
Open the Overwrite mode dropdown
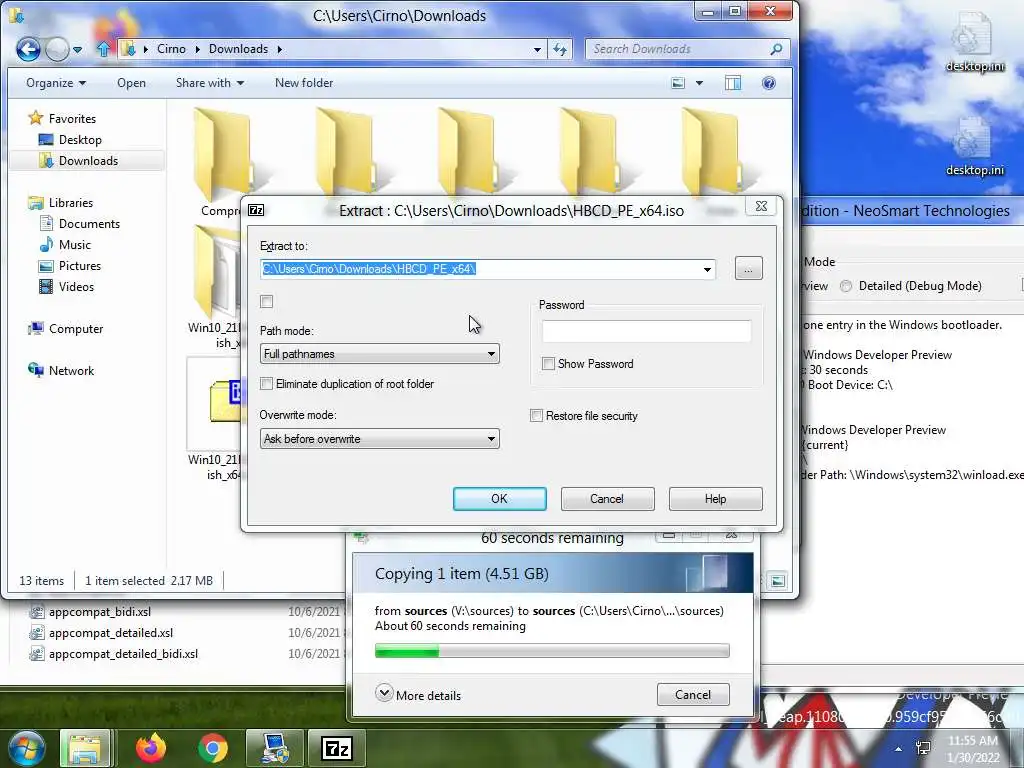[x=379, y=439]
